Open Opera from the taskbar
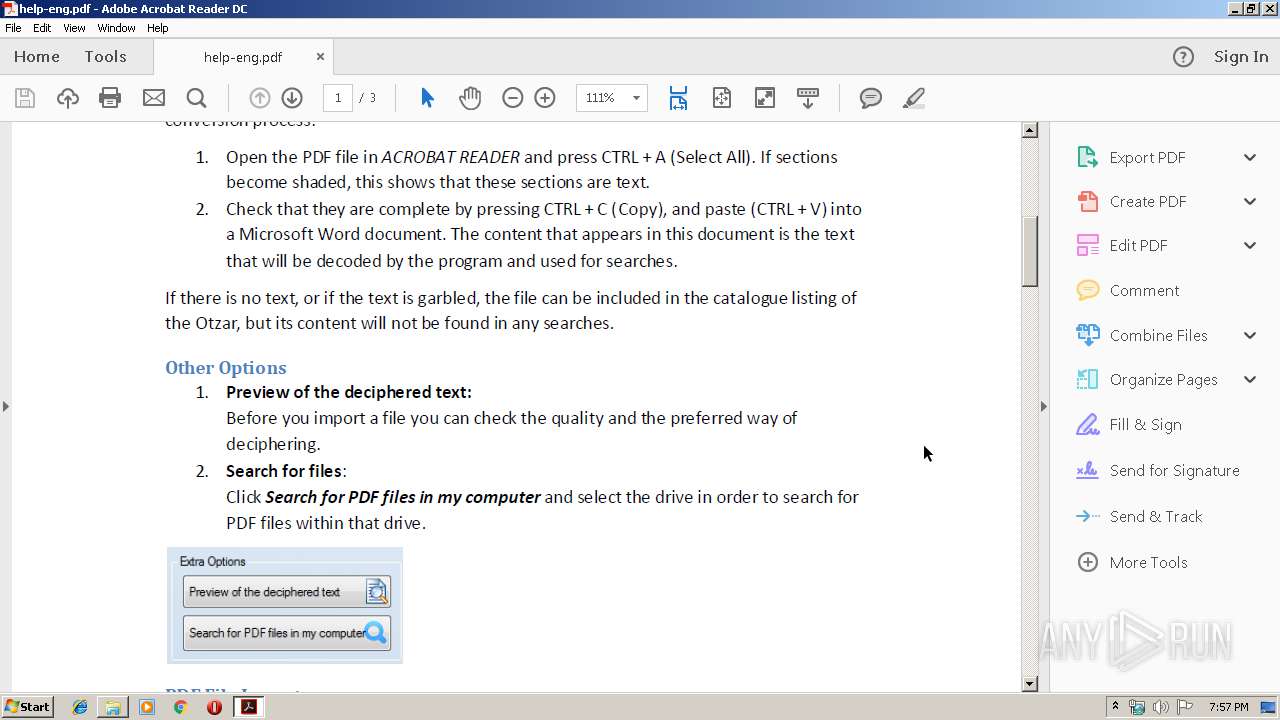 pos(214,707)
